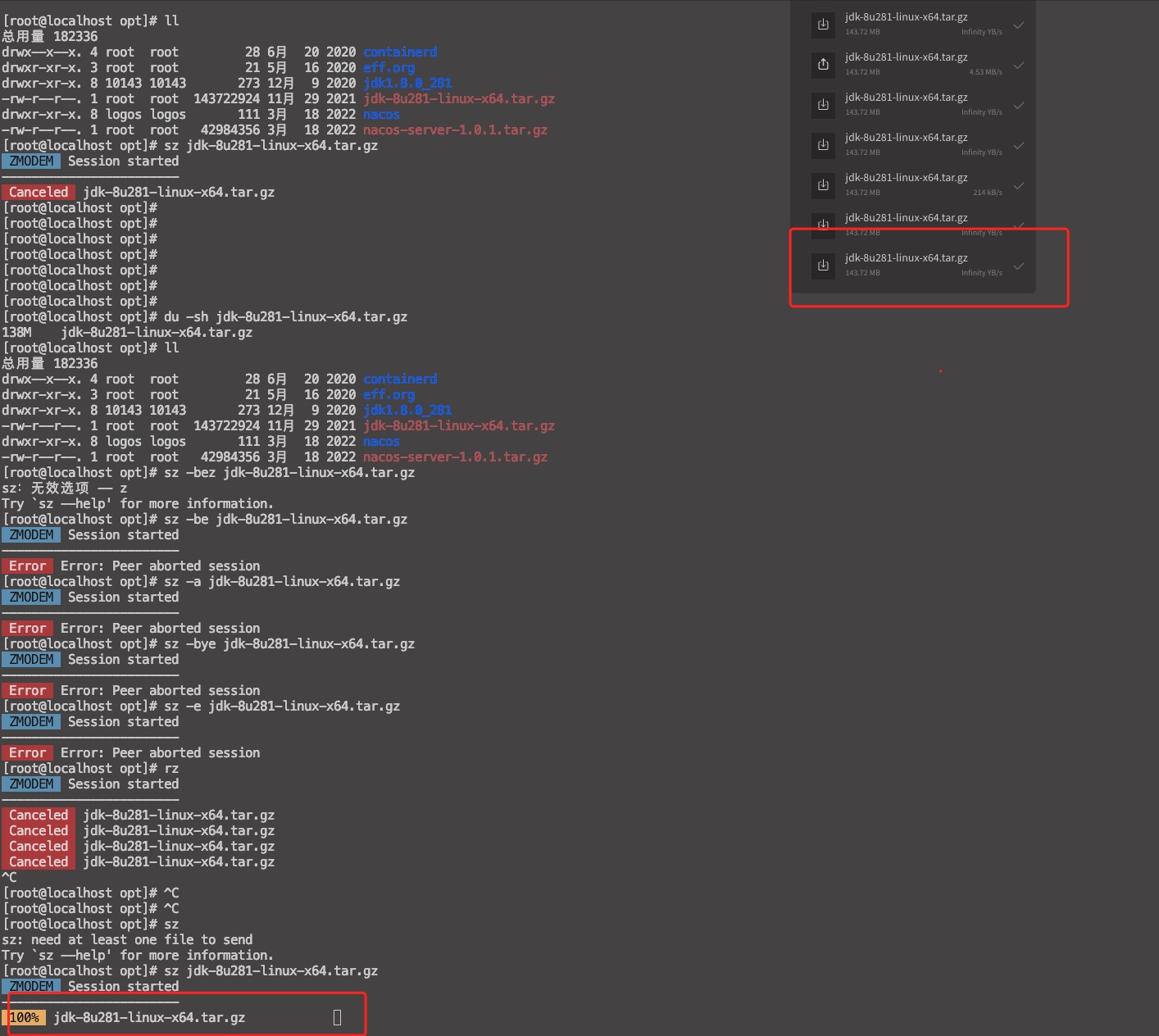Toggle the checkmark in the red-boxed transfer item
1159x1036 pixels.
tap(1019, 266)
